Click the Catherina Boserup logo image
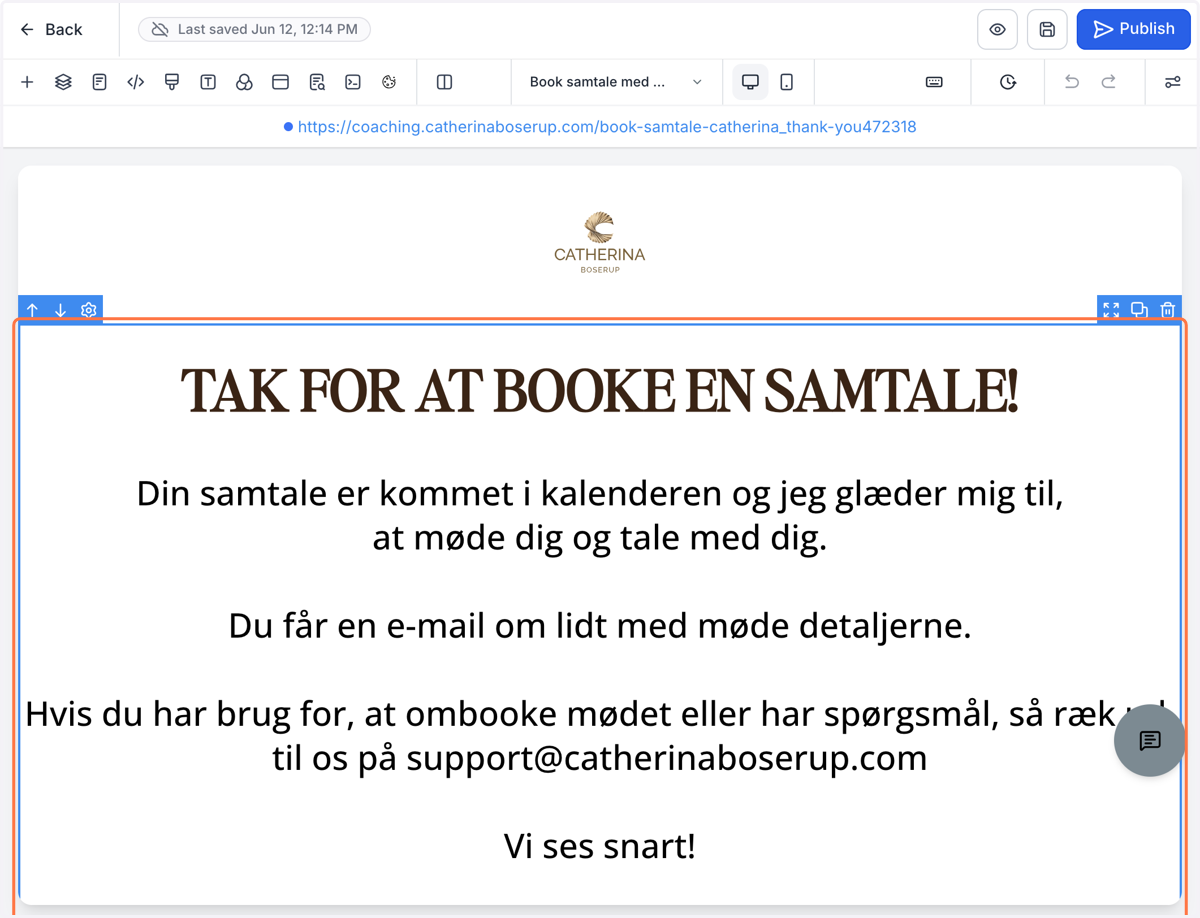Image resolution: width=1200 pixels, height=918 pixels. click(600, 242)
